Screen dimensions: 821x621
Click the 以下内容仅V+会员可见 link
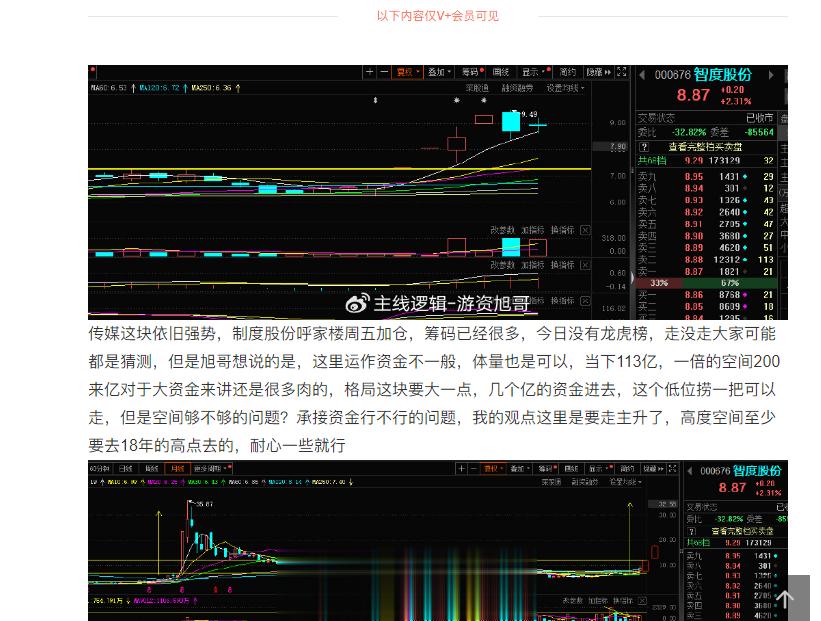(437, 16)
